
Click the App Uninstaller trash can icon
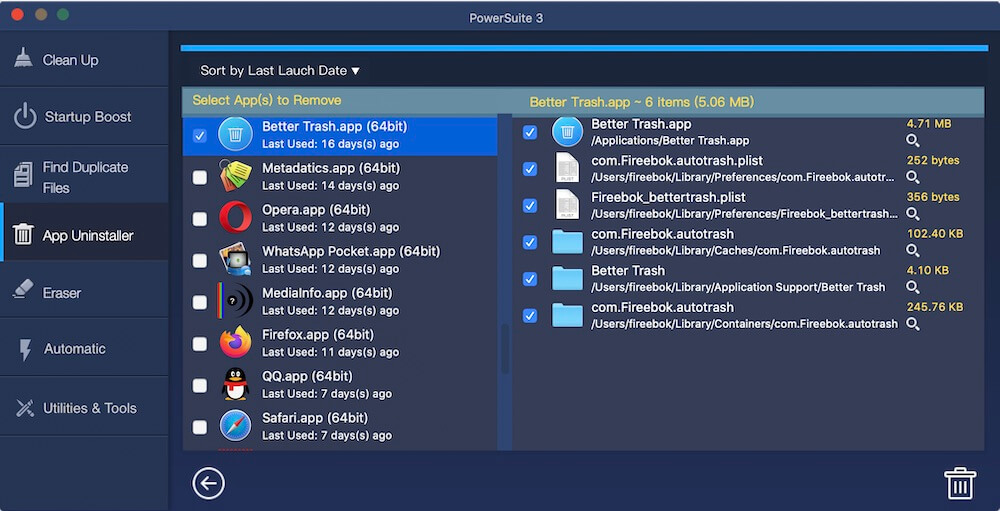[23, 233]
